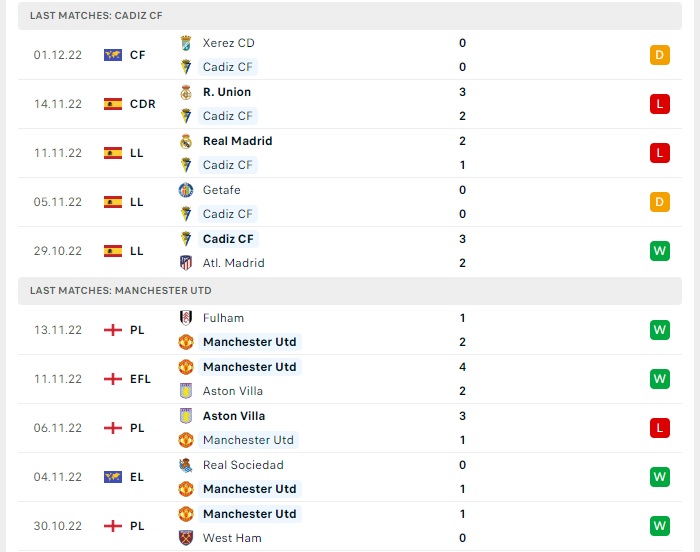Click England flag beside EFL label

(x=113, y=379)
